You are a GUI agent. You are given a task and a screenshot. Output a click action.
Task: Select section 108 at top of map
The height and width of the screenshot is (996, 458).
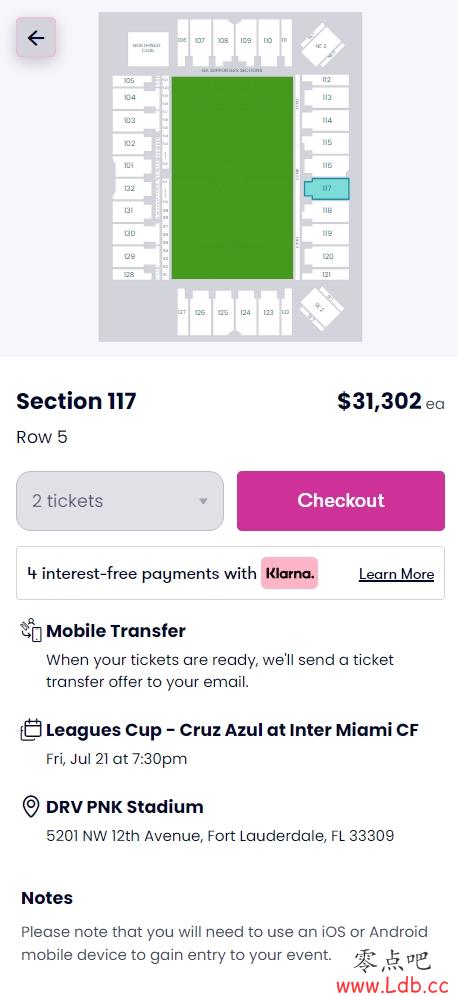(223, 41)
